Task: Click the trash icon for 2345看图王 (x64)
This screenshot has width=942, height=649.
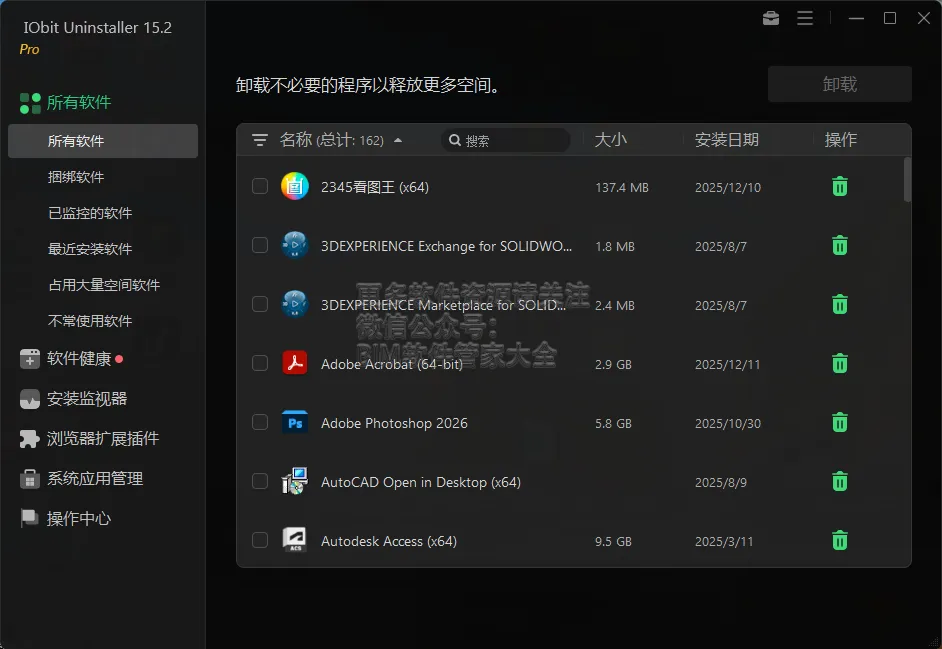Action: coord(840,187)
